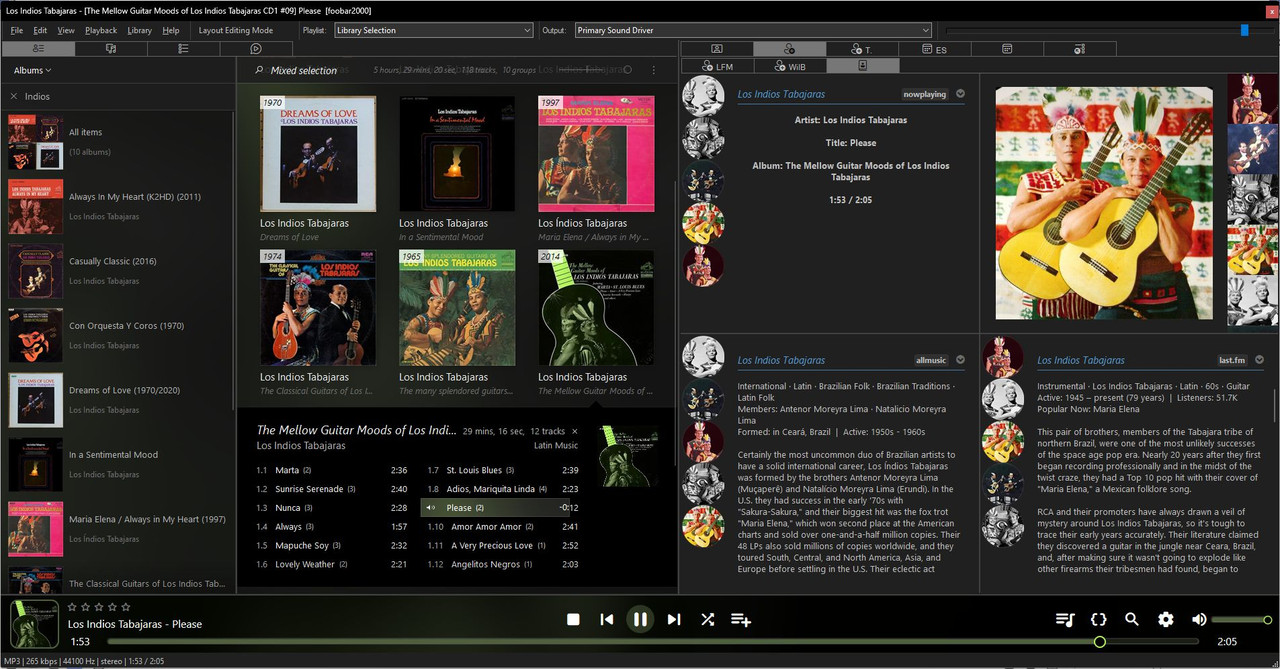The width and height of the screenshot is (1280, 669).
Task: Switch to the WilB tab
Action: (x=789, y=66)
